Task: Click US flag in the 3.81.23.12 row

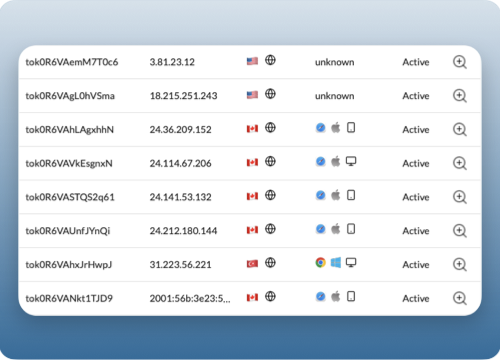Action: tap(252, 61)
